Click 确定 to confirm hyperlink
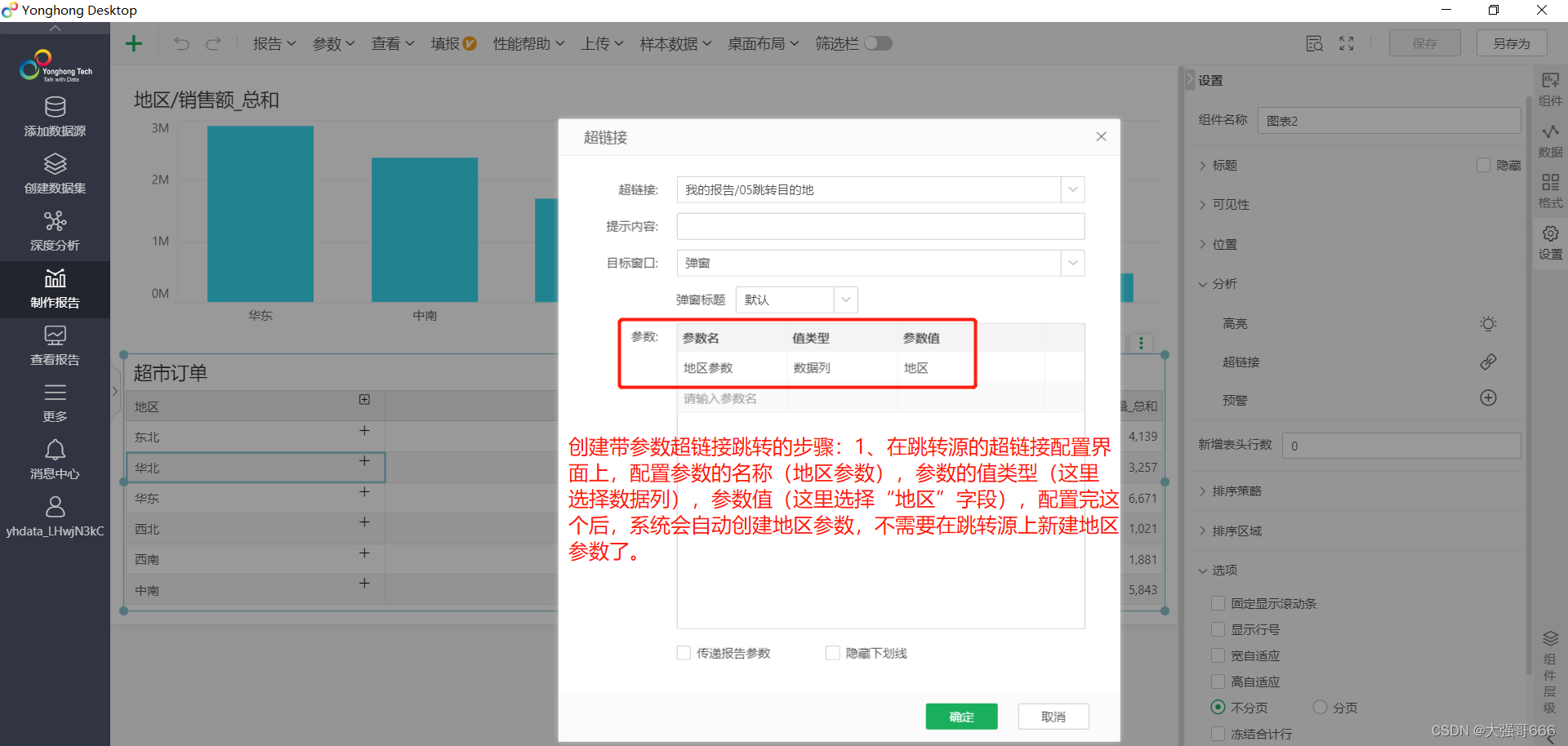The image size is (1568, 746). [x=961, y=717]
